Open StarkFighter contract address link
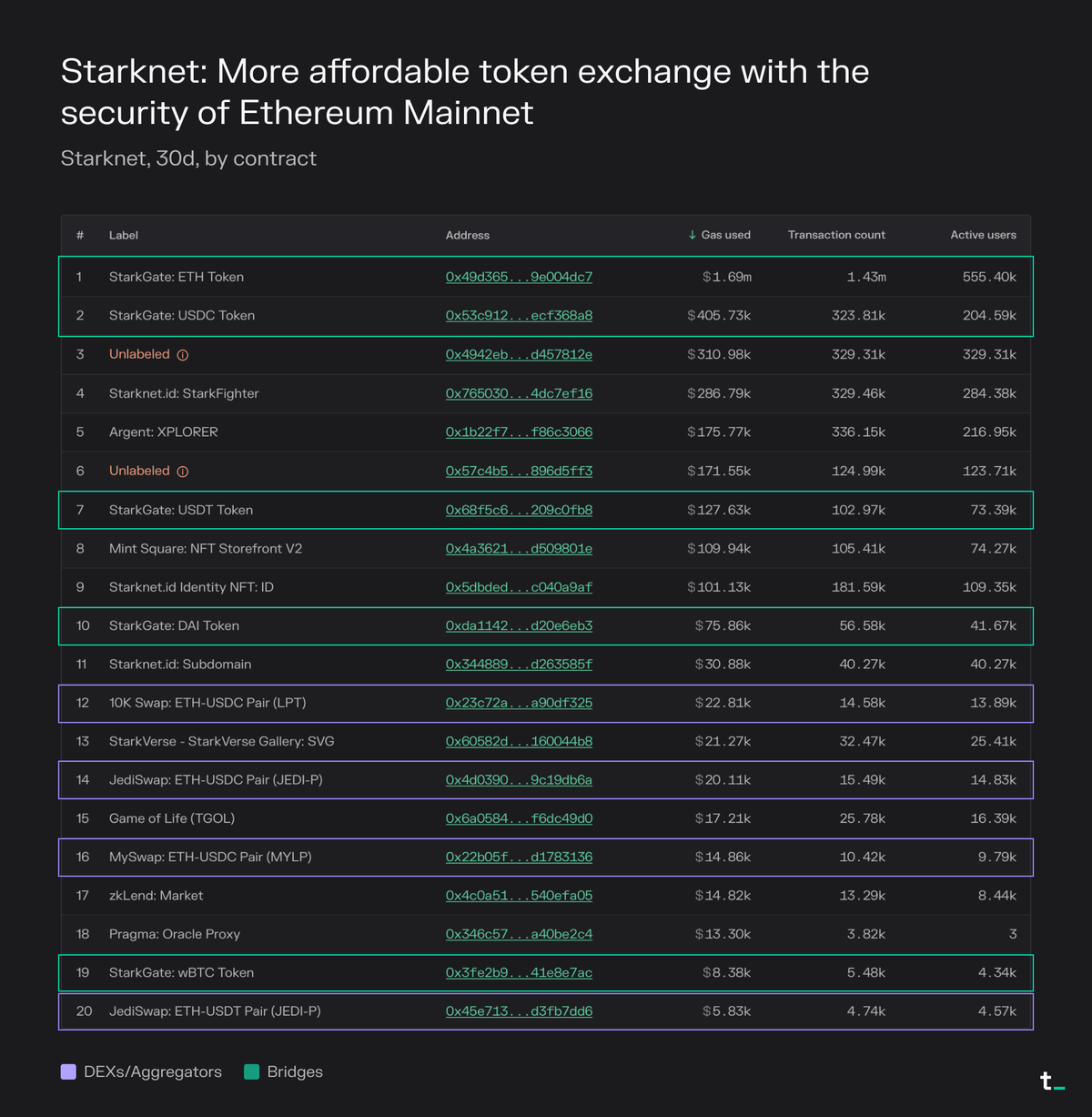This screenshot has width=1092, height=1117. 519,393
